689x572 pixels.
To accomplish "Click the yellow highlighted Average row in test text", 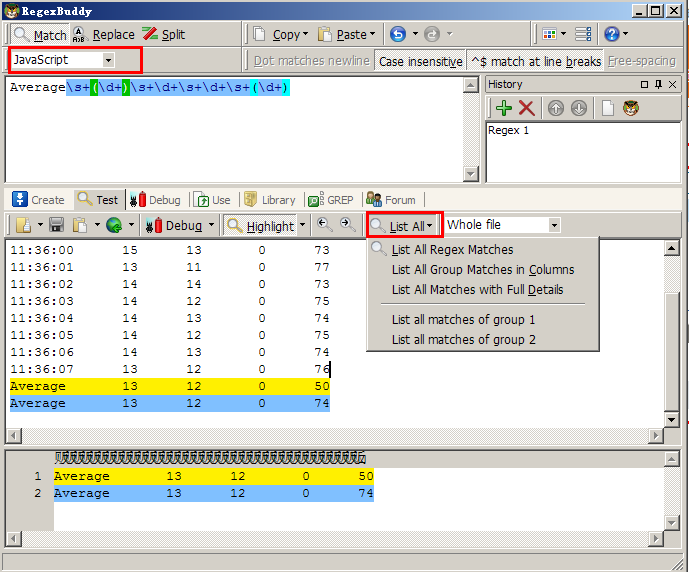I will click(170, 386).
